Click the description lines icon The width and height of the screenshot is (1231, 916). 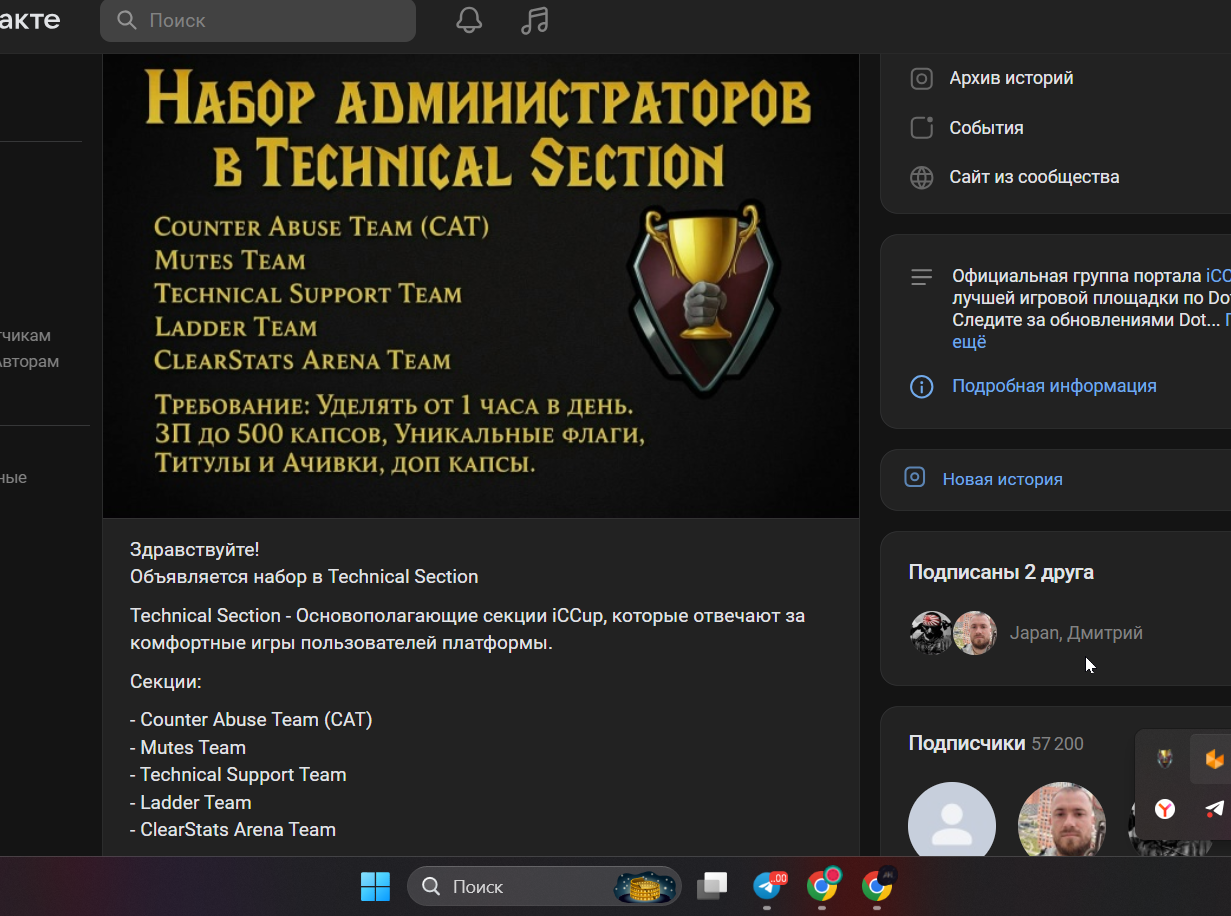(x=922, y=276)
